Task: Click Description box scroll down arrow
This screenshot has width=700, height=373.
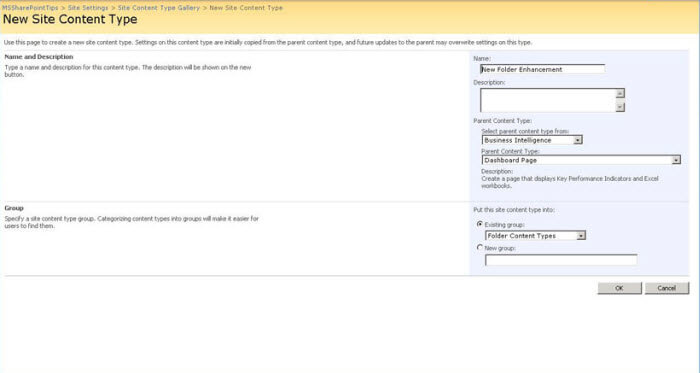Action: [620, 107]
